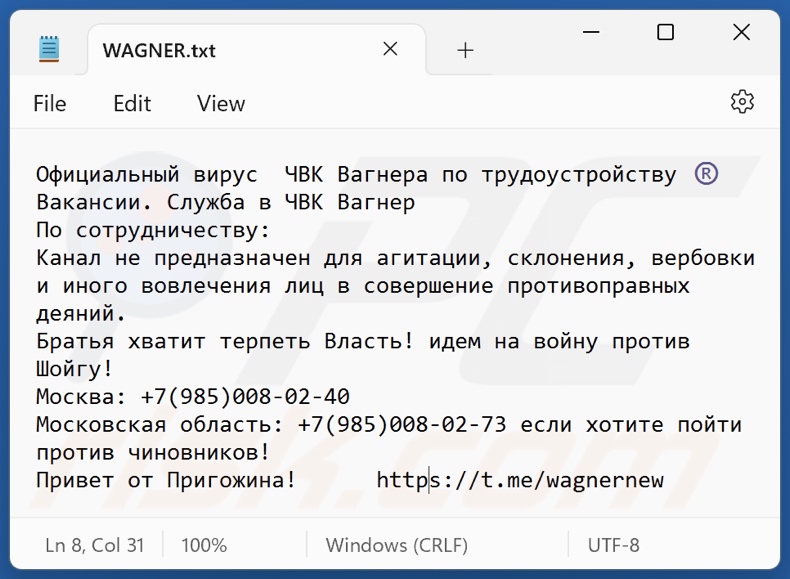Open the Notepad settings gear
Viewport: 790px width, 579px height.
tap(742, 102)
